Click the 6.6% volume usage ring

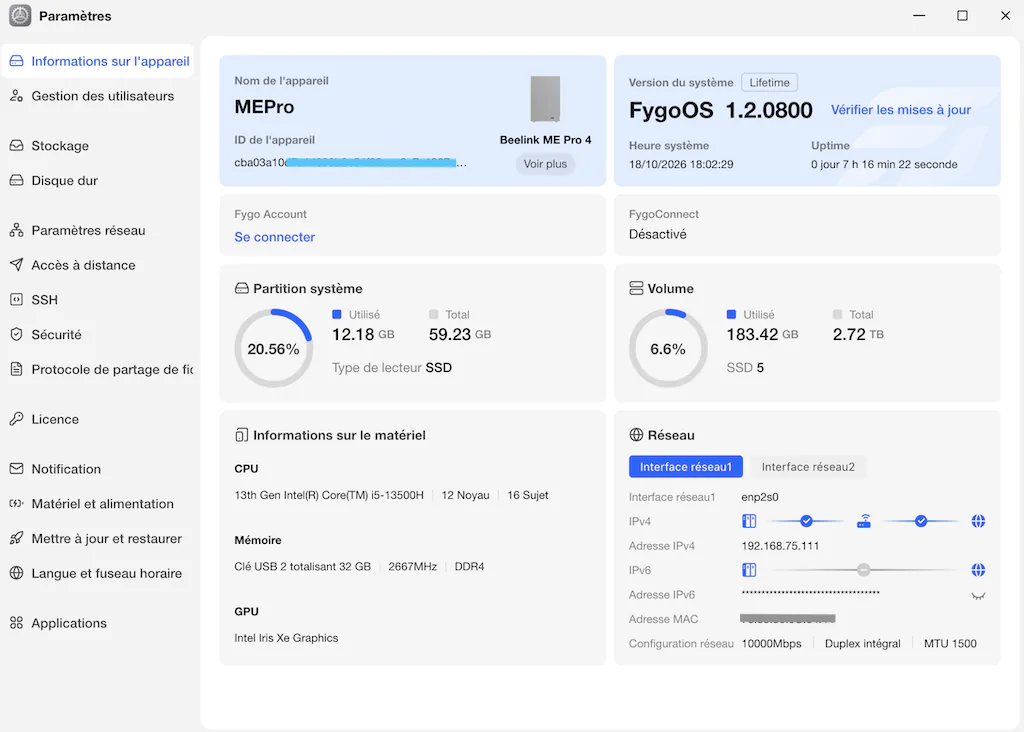coord(668,348)
